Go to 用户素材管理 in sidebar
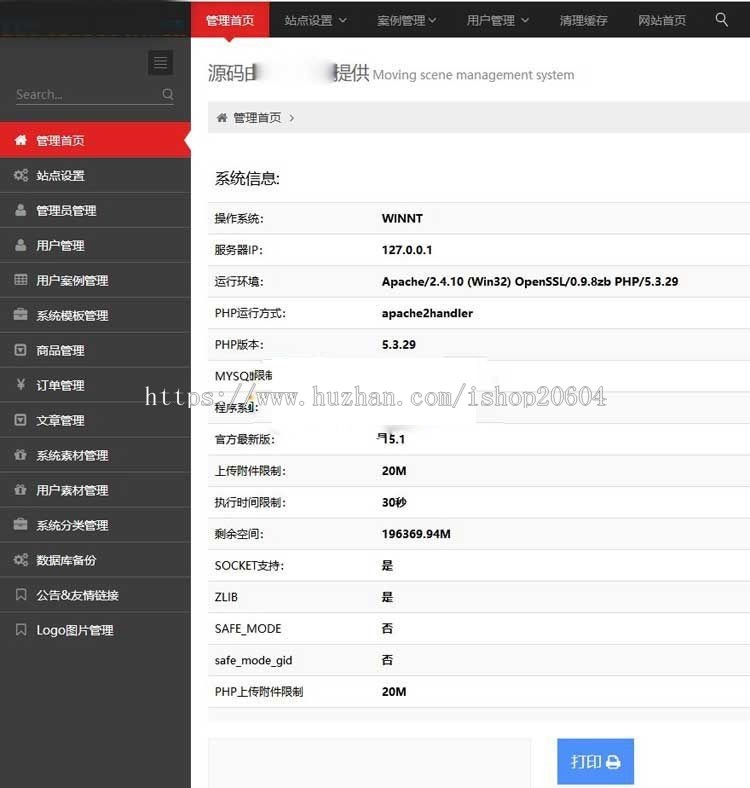Viewport: 750px width, 788px height. click(95, 490)
